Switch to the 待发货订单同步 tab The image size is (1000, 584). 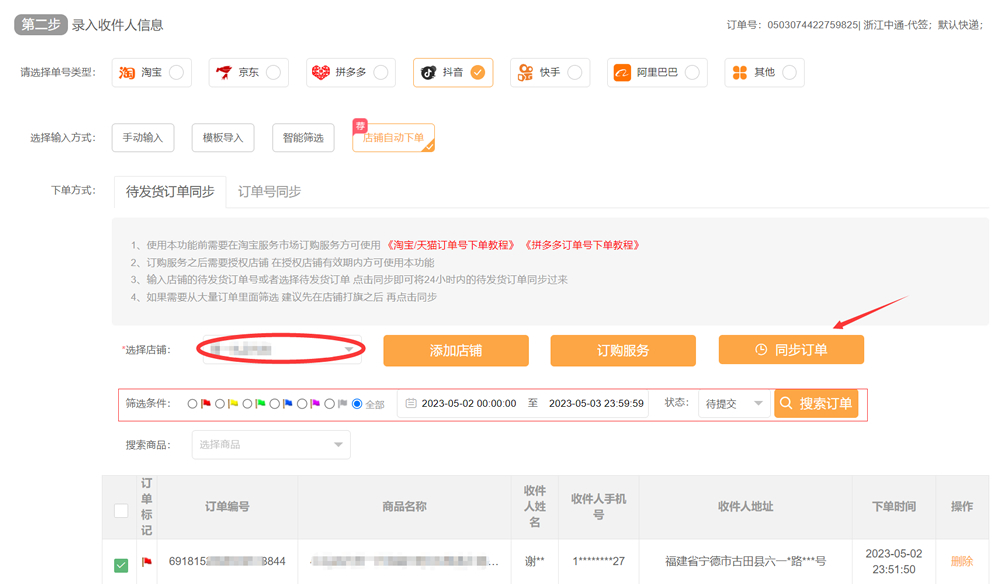pos(170,191)
